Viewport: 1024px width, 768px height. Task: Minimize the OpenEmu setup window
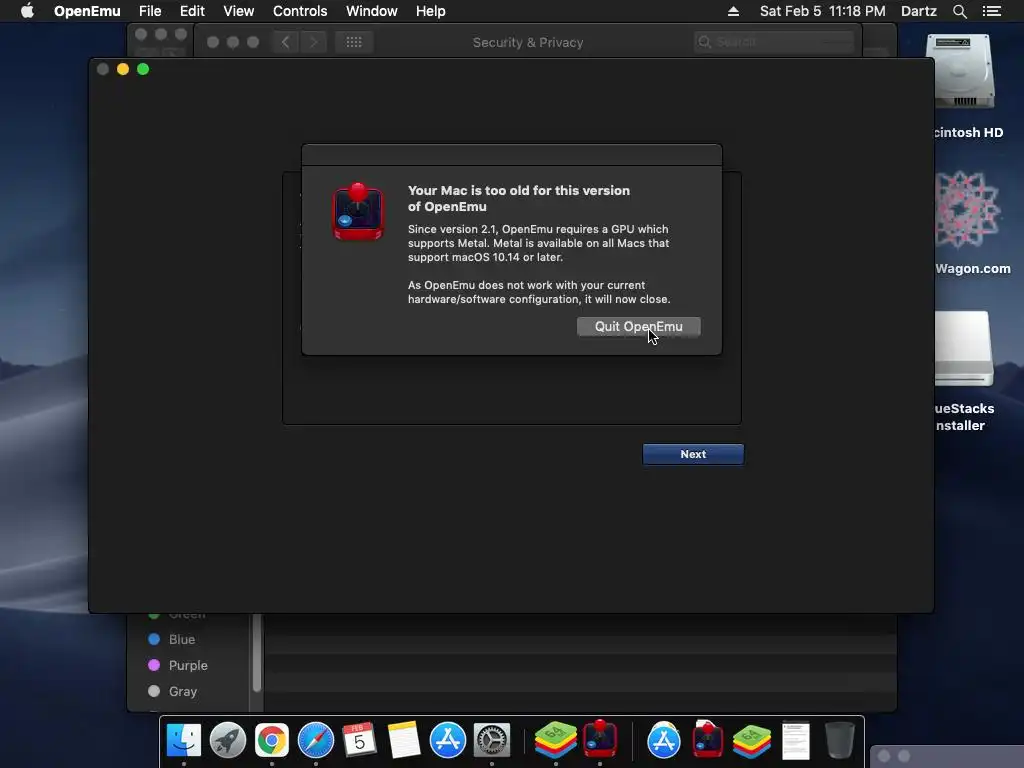[123, 69]
